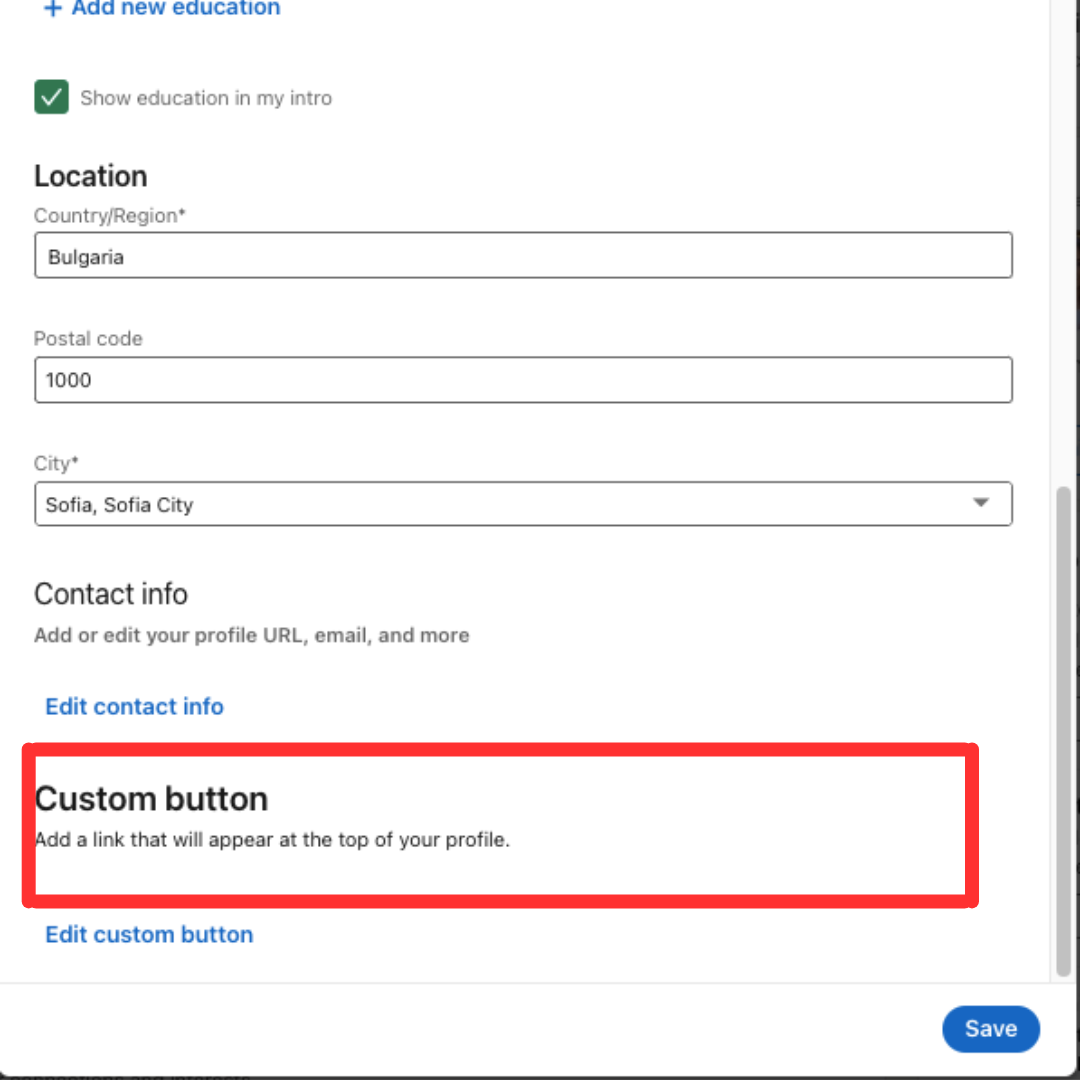
Task: Open the Sofia, Sofia City combo box
Action: pyautogui.click(x=523, y=504)
